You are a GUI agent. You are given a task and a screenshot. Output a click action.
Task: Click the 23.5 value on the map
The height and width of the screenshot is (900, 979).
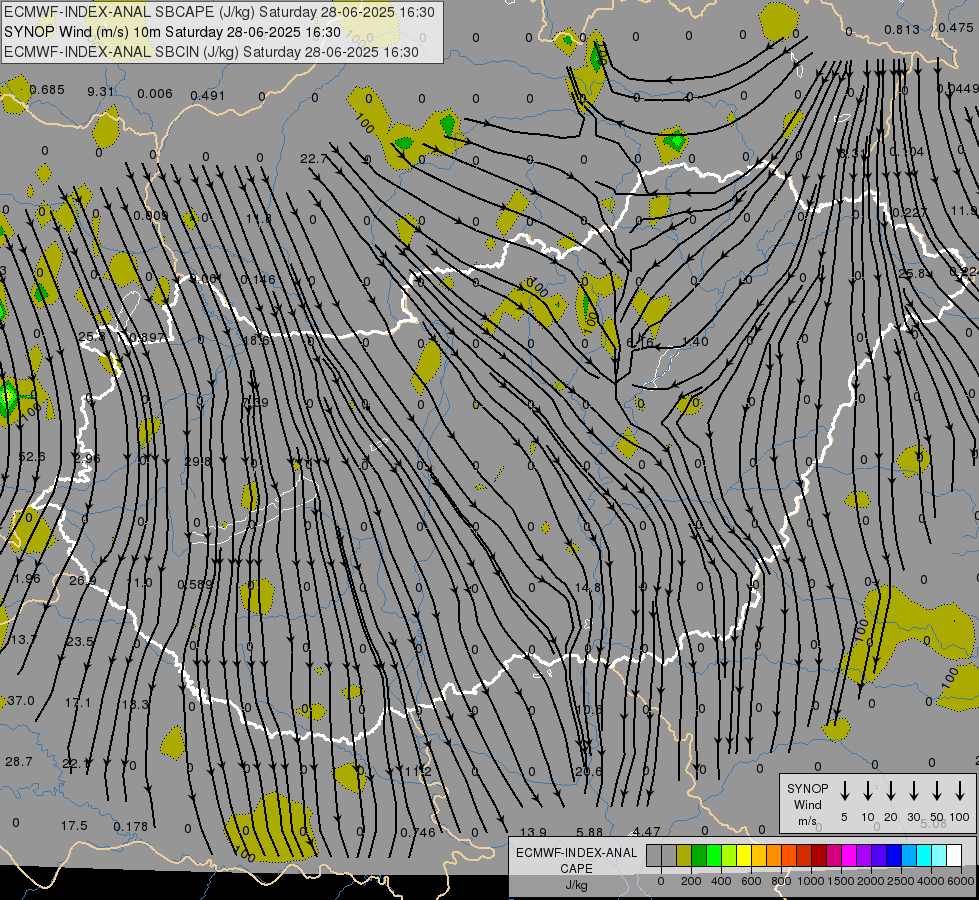80,641
